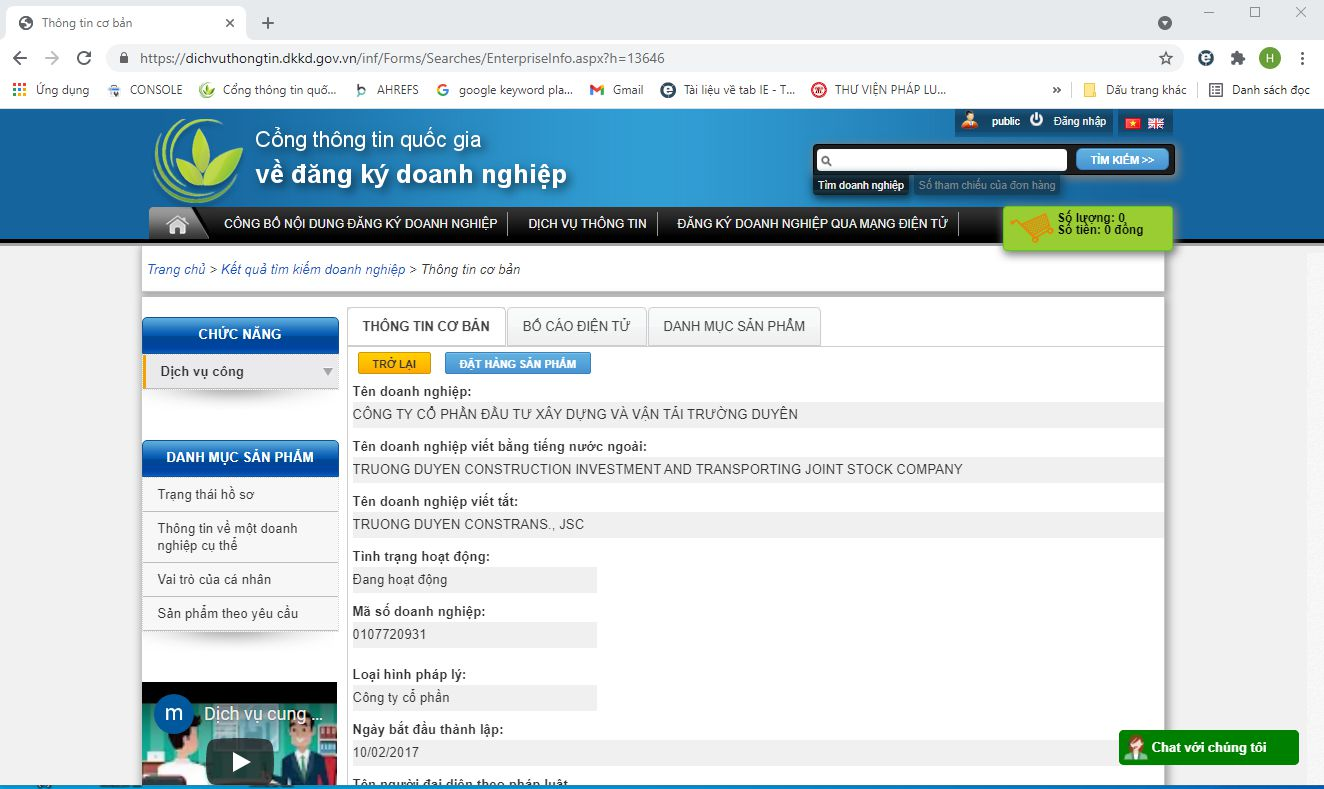This screenshot has height=789, width=1324.
Task: Open the shopping cart icon
Action: (x=1030, y=228)
